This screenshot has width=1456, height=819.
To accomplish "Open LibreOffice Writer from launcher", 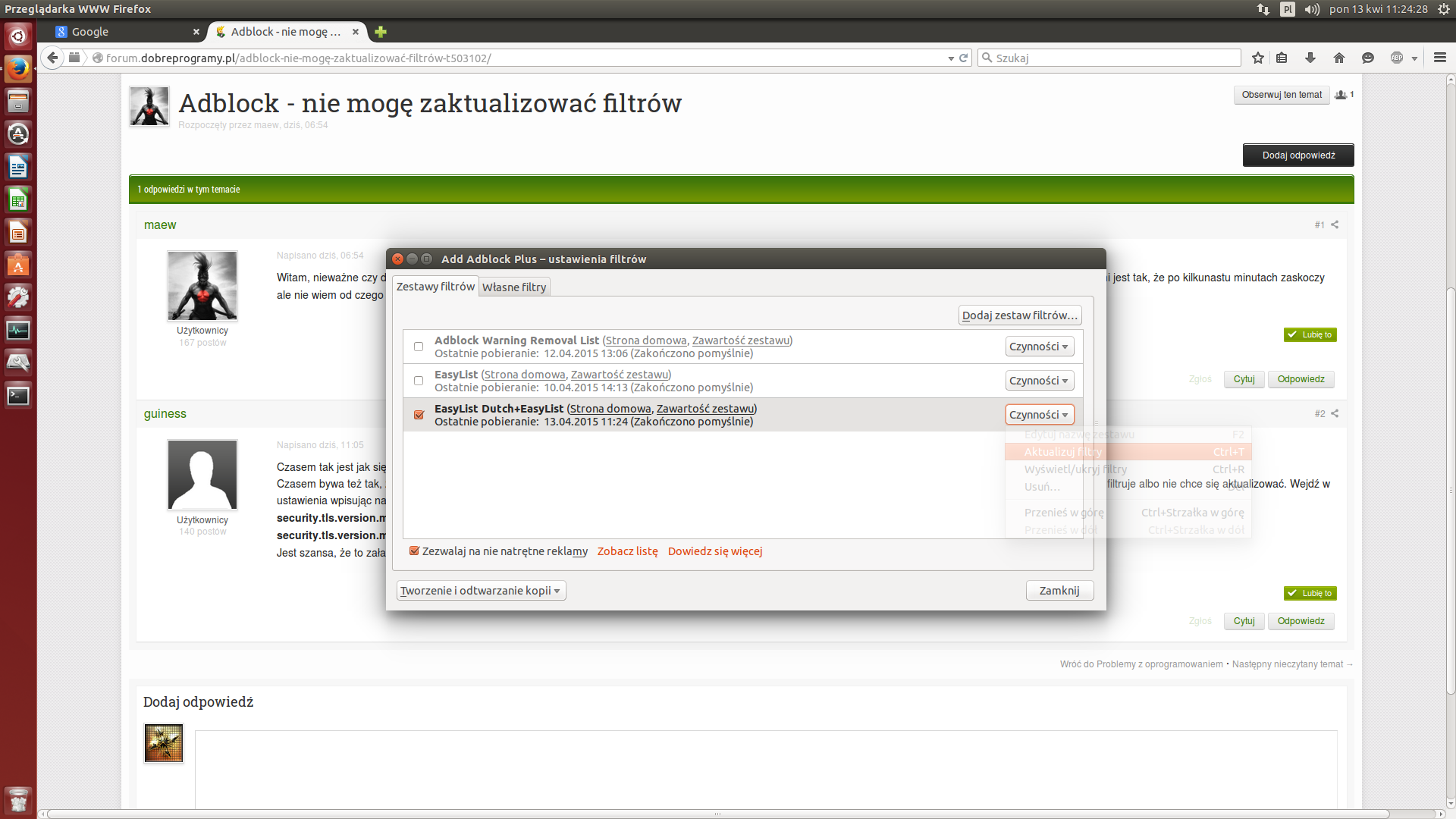I will click(x=18, y=167).
